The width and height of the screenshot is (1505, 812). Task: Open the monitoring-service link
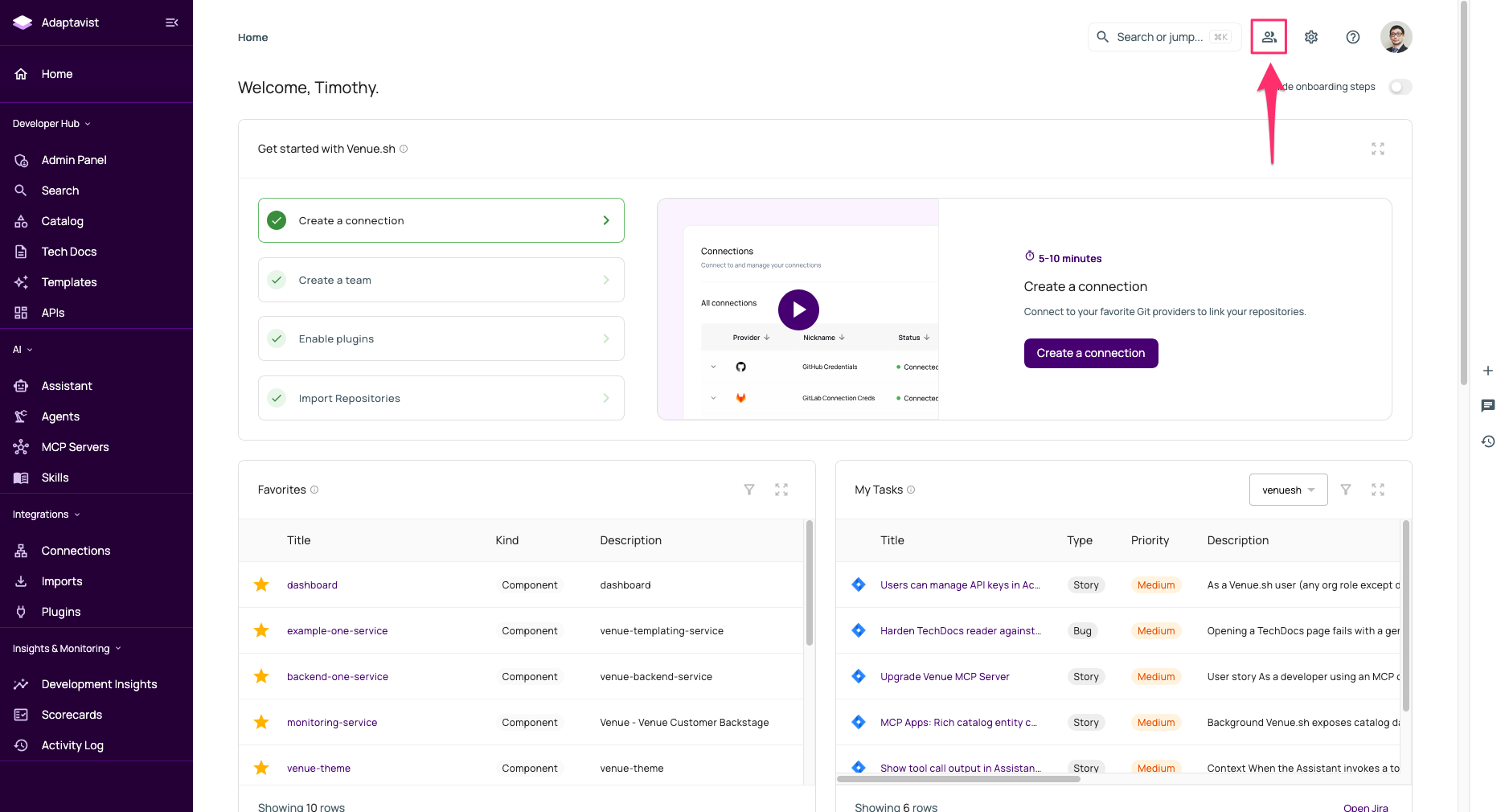pyautogui.click(x=332, y=723)
